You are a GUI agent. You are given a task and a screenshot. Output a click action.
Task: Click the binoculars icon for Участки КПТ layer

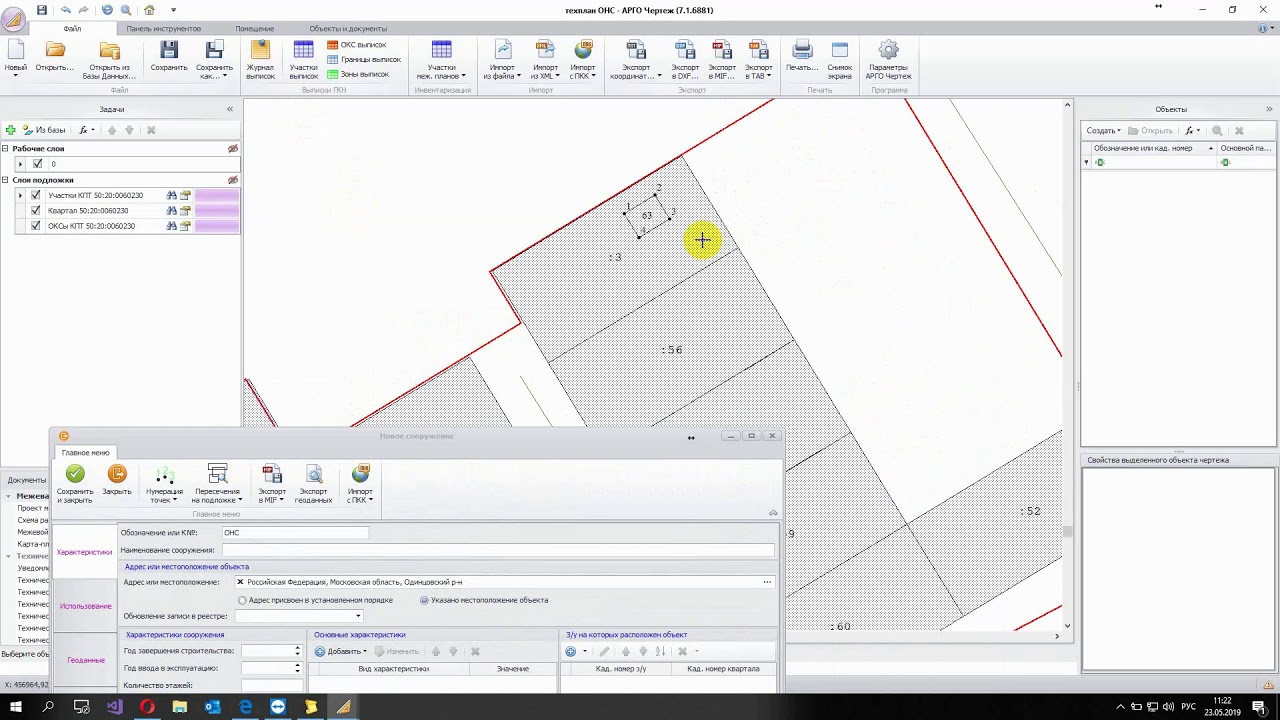[x=171, y=196]
